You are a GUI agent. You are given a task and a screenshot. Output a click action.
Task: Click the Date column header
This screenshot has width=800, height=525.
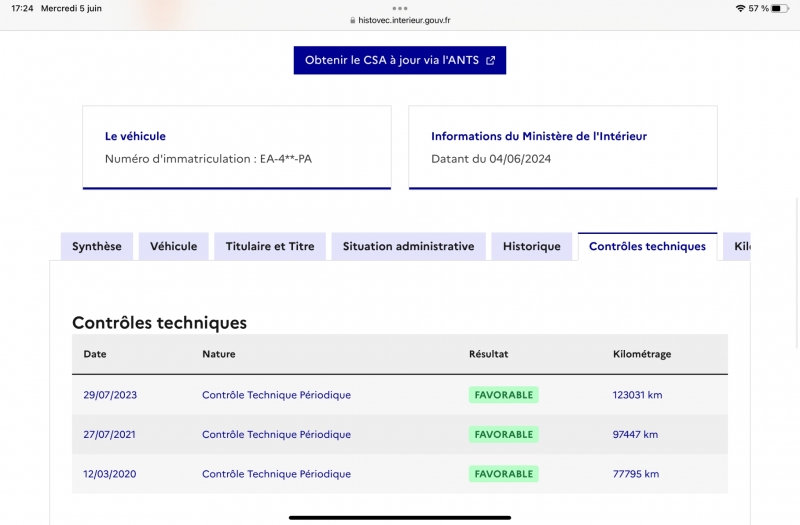coord(95,354)
